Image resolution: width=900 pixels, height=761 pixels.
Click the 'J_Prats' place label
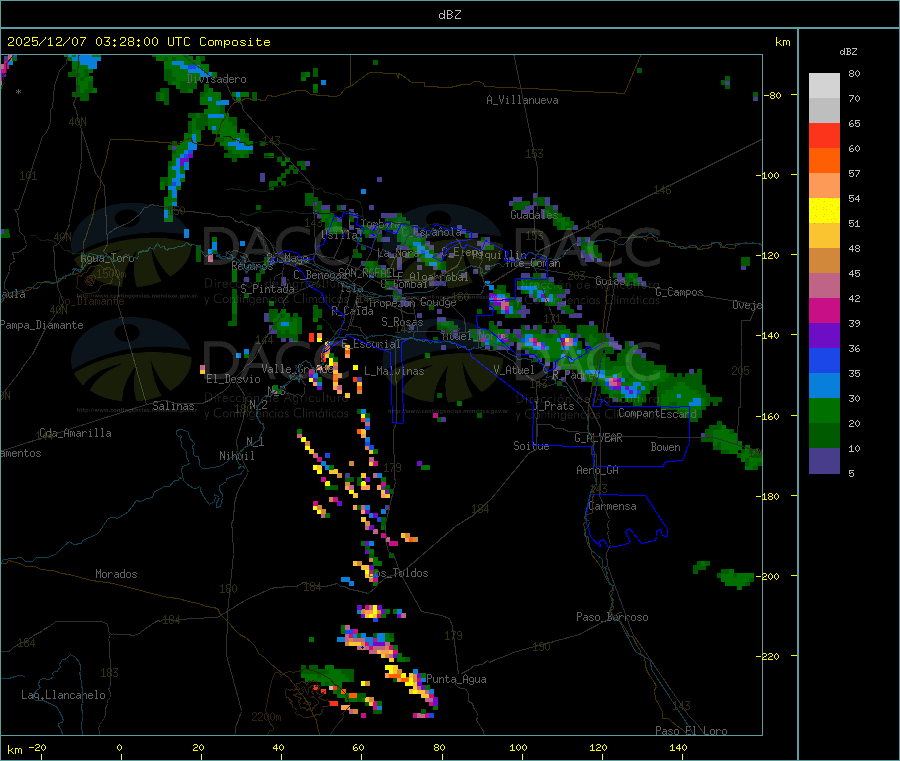click(554, 405)
